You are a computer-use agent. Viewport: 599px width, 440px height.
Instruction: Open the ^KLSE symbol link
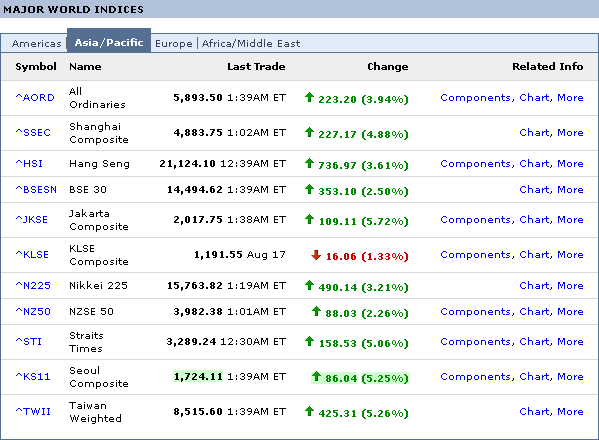coord(32,255)
